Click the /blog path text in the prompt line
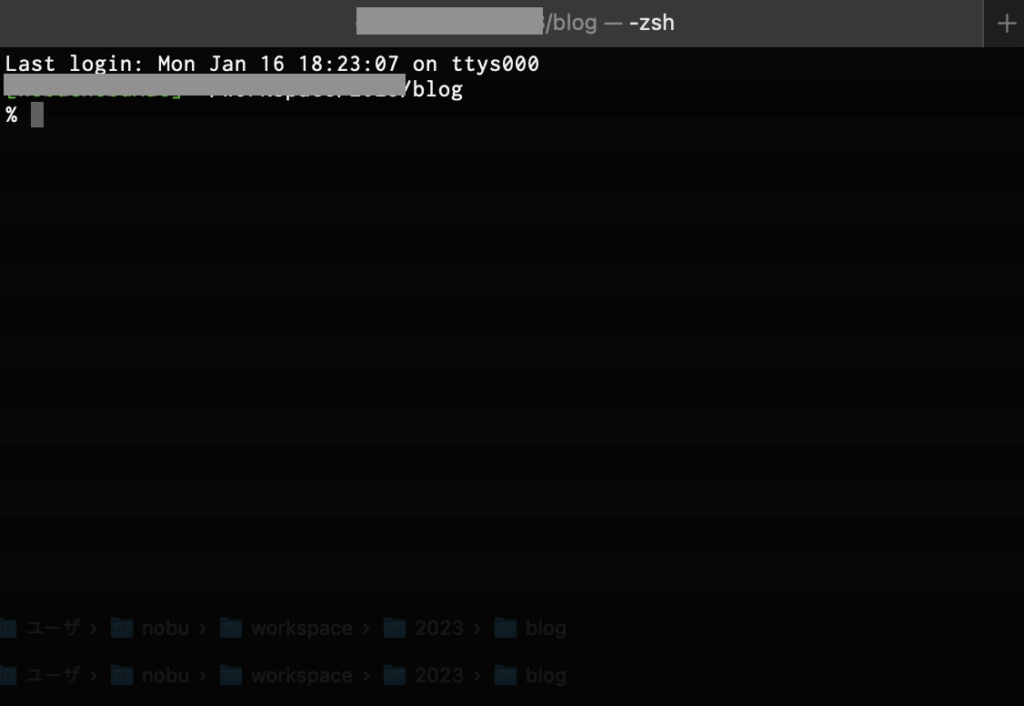Viewport: 1024px width, 706px height. coord(435,90)
